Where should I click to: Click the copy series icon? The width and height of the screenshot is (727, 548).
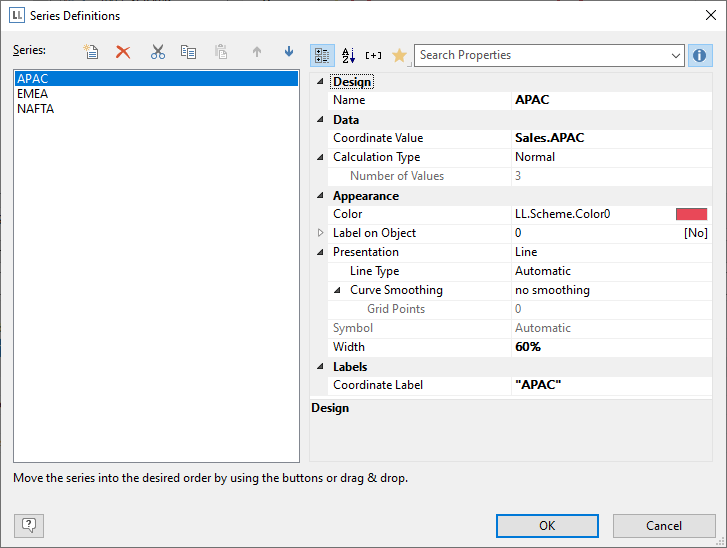pyautogui.click(x=188, y=52)
